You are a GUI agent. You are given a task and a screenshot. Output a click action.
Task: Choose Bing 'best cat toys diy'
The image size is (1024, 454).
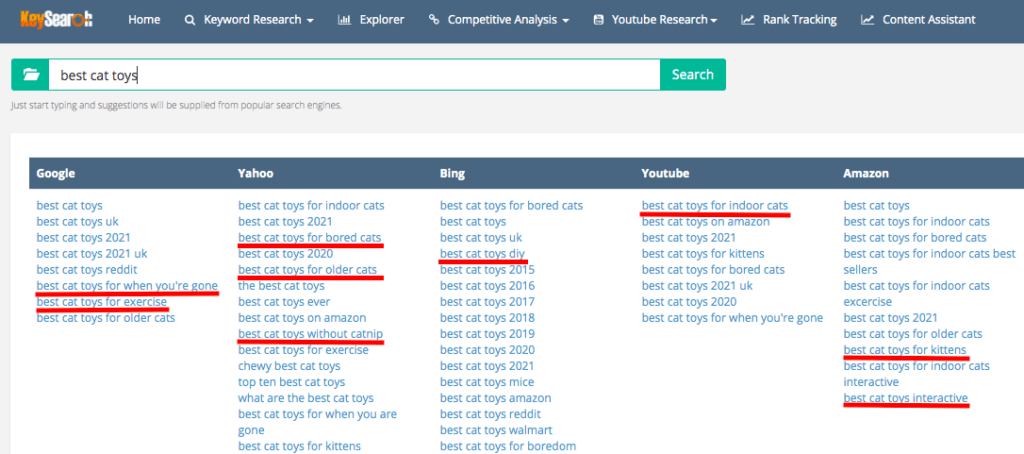(483, 253)
